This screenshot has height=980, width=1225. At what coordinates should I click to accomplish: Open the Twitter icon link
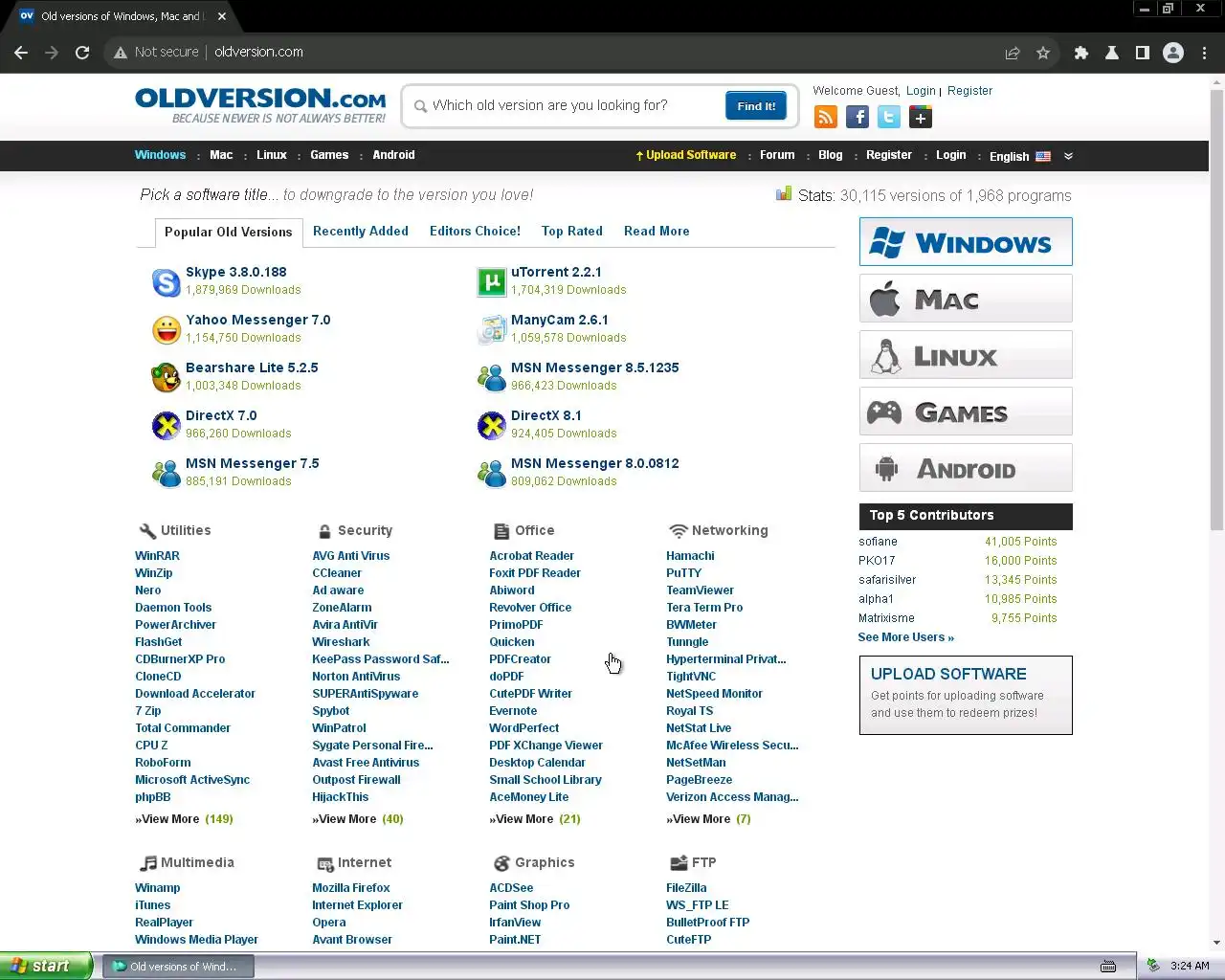pos(889,117)
